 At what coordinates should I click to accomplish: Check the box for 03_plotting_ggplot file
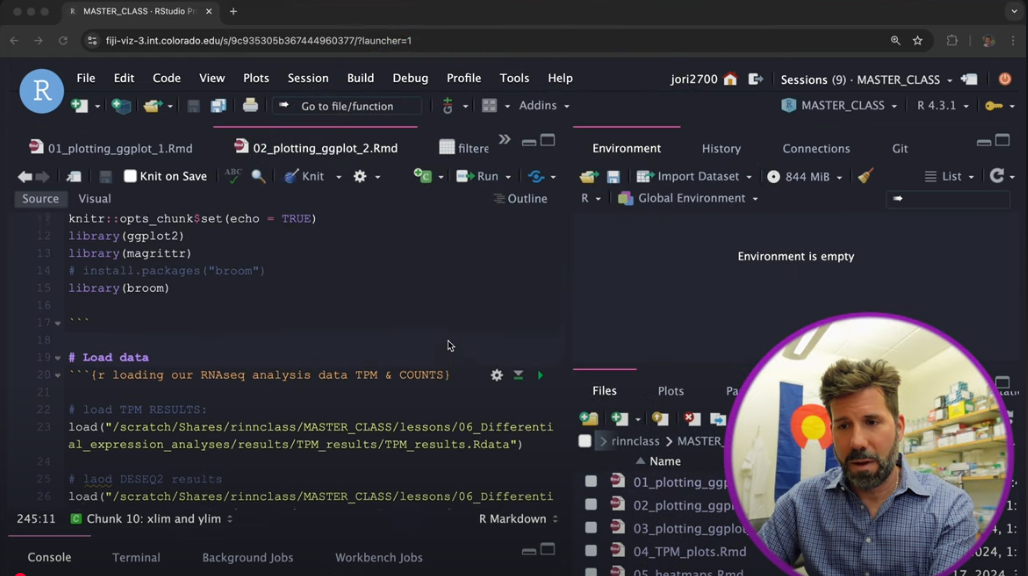591,528
